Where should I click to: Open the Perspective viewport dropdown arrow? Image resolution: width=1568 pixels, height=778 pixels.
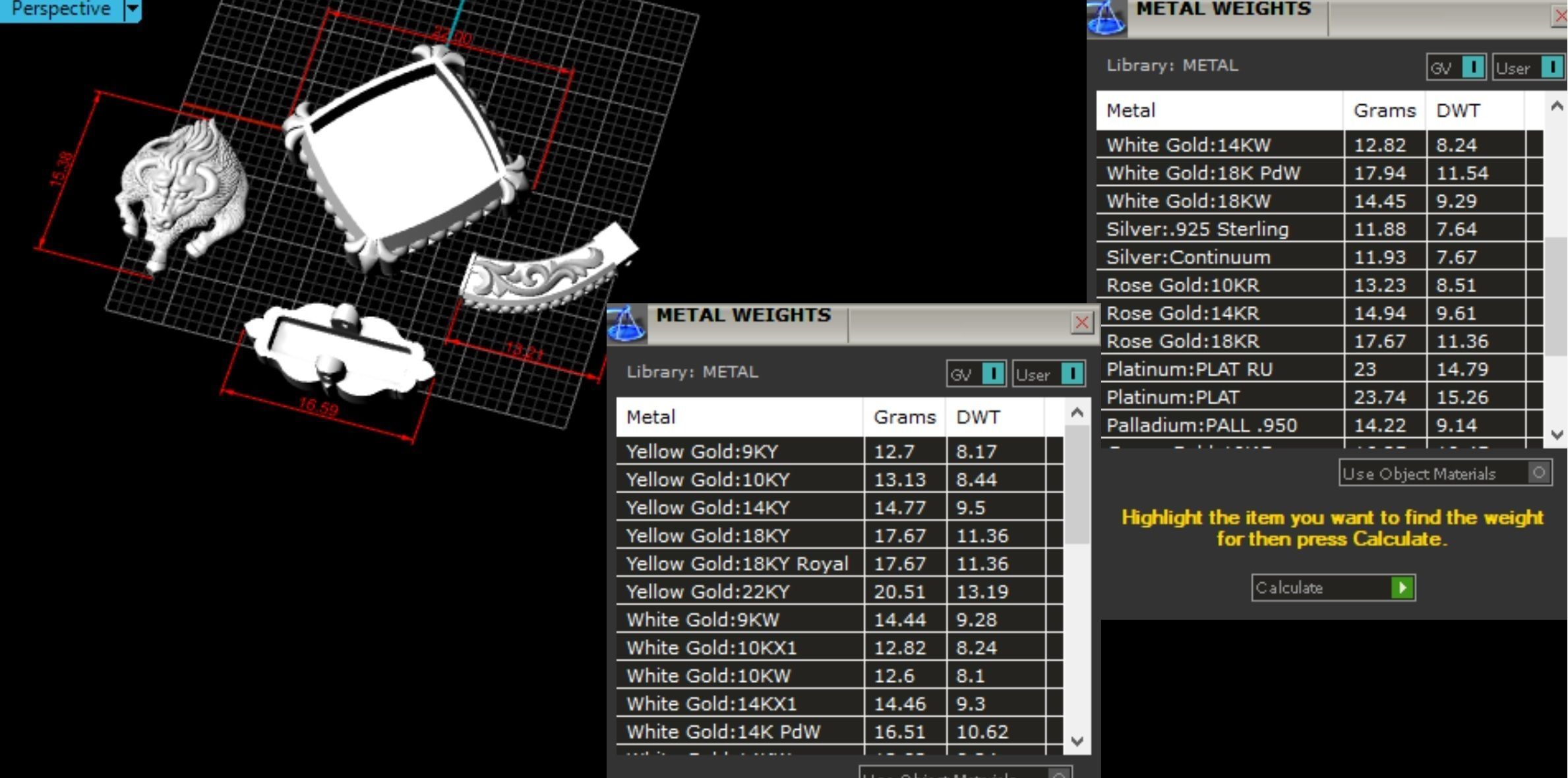pos(133,9)
